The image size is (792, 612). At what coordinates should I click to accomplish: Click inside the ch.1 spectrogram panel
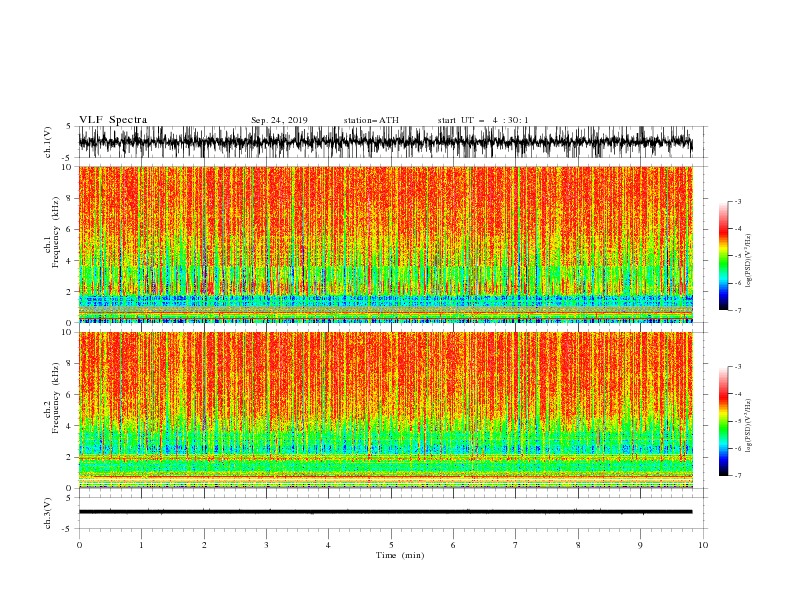pos(386,244)
